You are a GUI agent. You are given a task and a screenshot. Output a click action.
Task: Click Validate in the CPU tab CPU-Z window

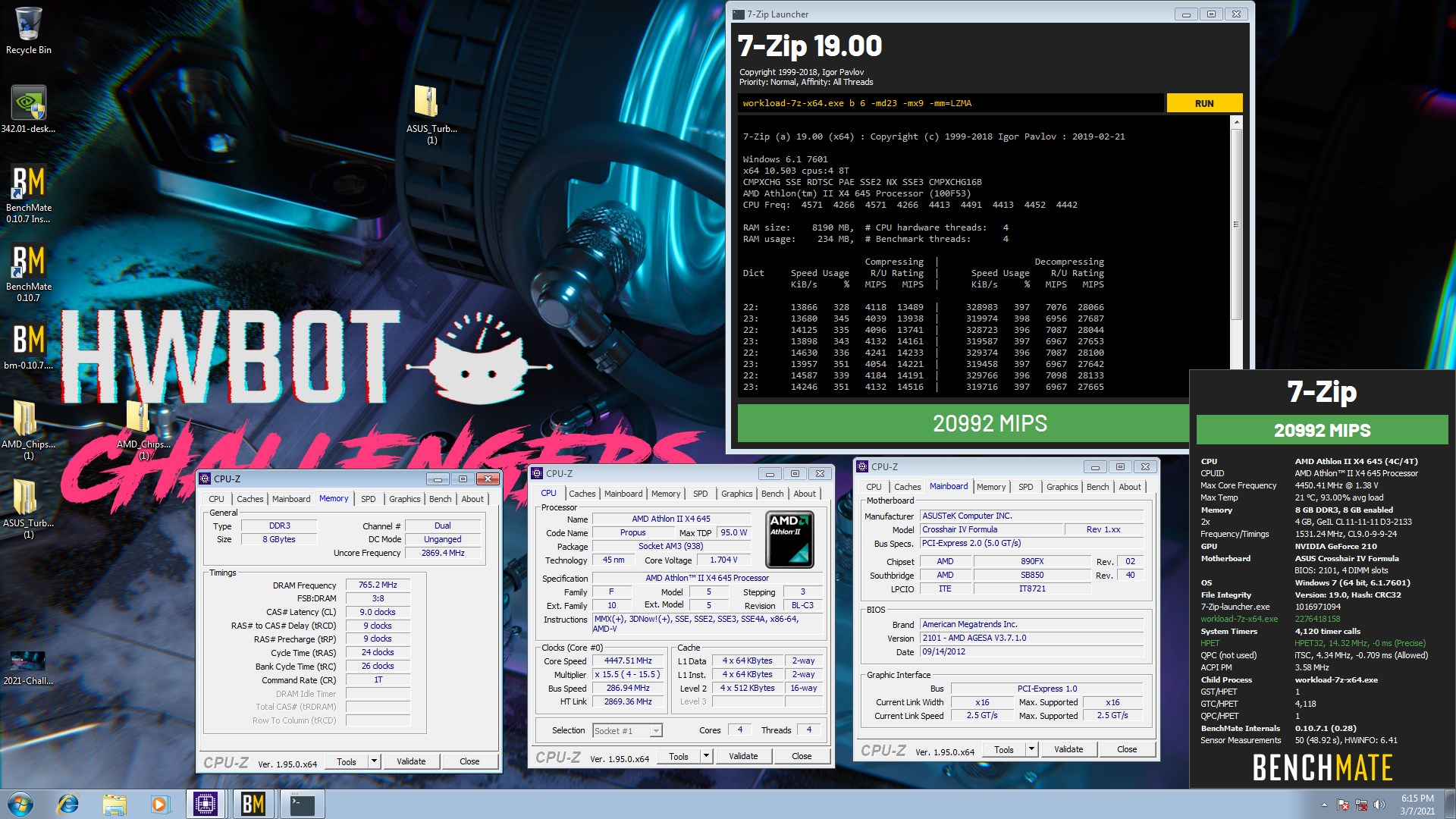743,756
